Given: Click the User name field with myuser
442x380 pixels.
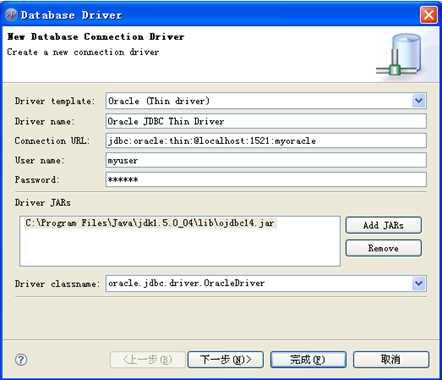Looking at the screenshot, I should coord(266,160).
